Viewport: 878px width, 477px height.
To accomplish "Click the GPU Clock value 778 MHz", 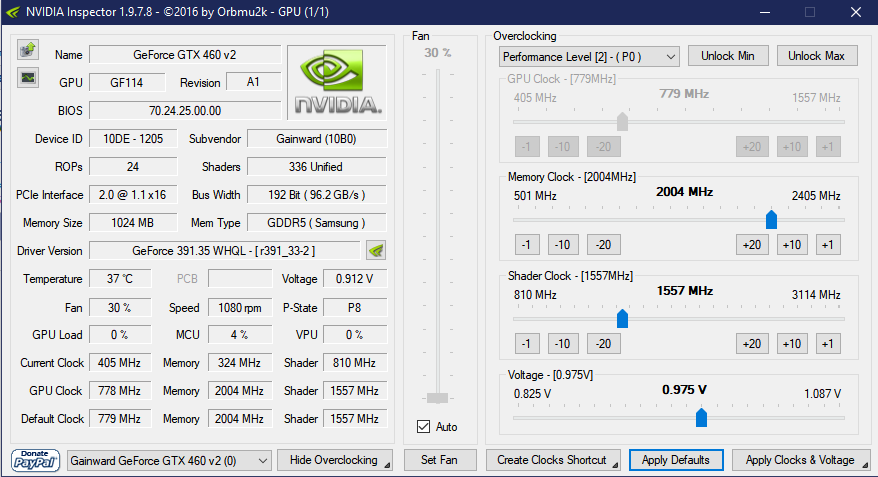I will click(120, 391).
